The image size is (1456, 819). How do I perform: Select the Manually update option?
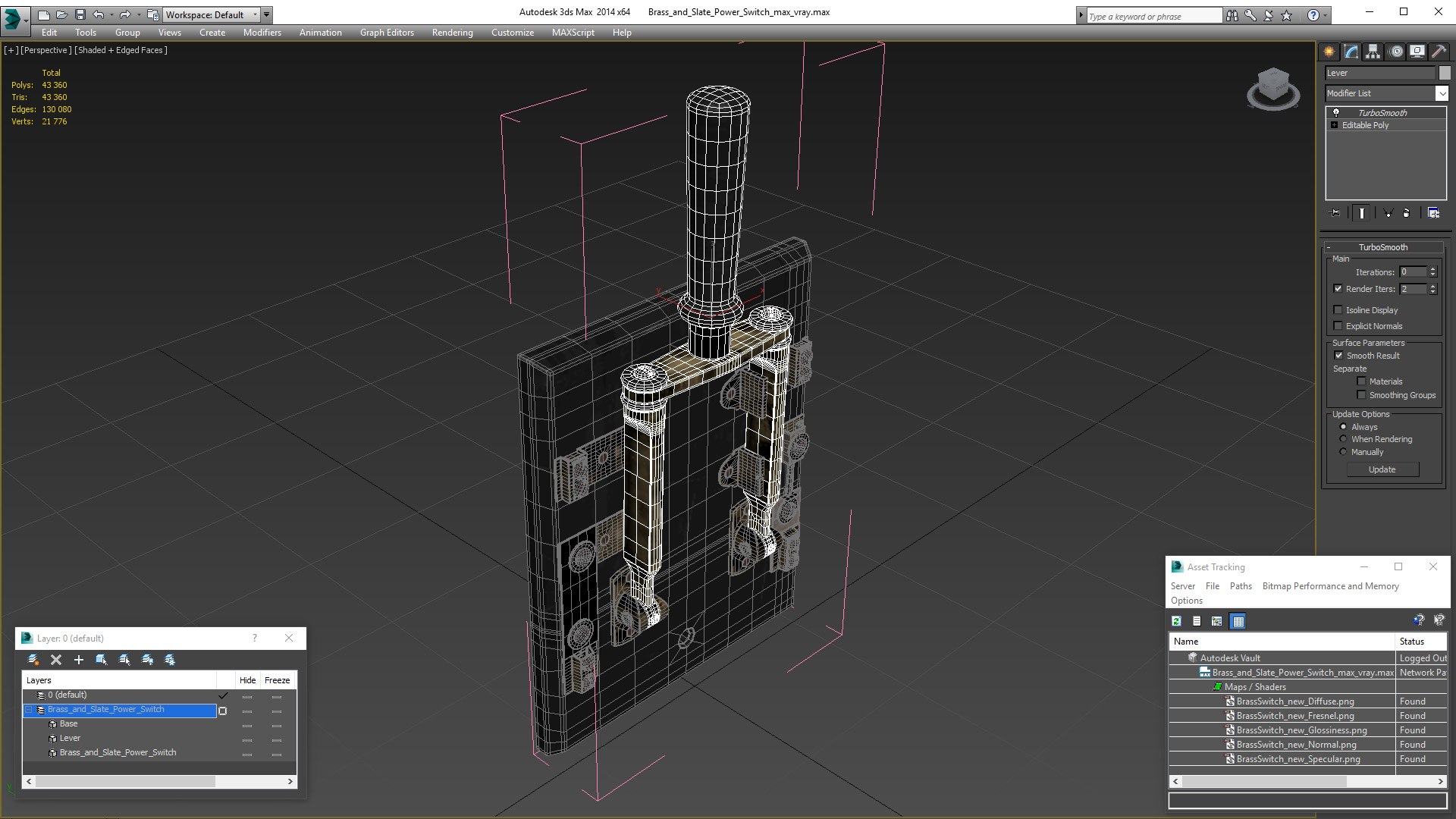(x=1343, y=452)
